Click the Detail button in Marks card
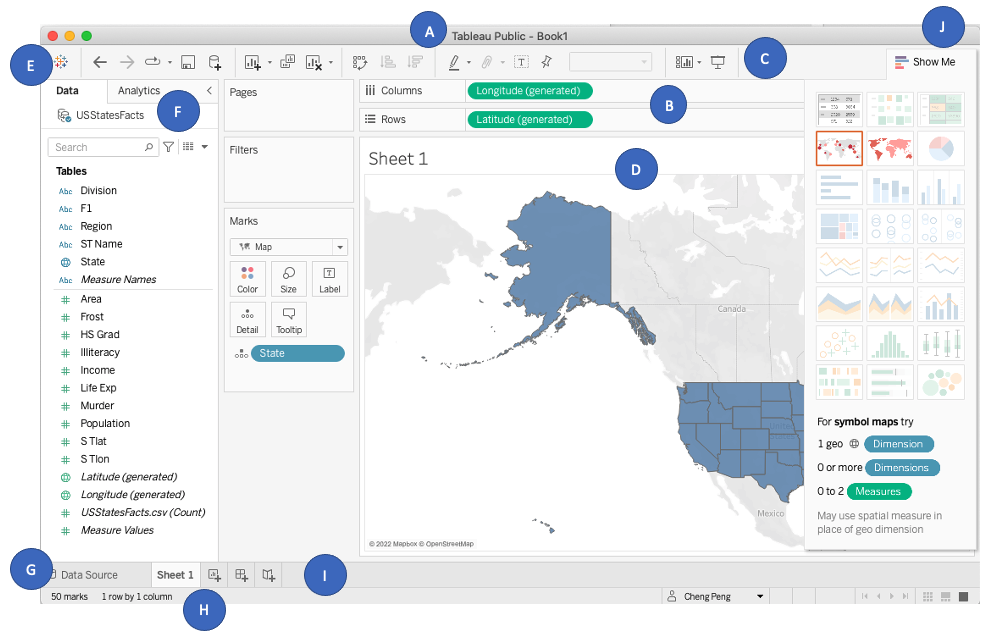Image resolution: width=989 pixels, height=636 pixels. point(247,320)
